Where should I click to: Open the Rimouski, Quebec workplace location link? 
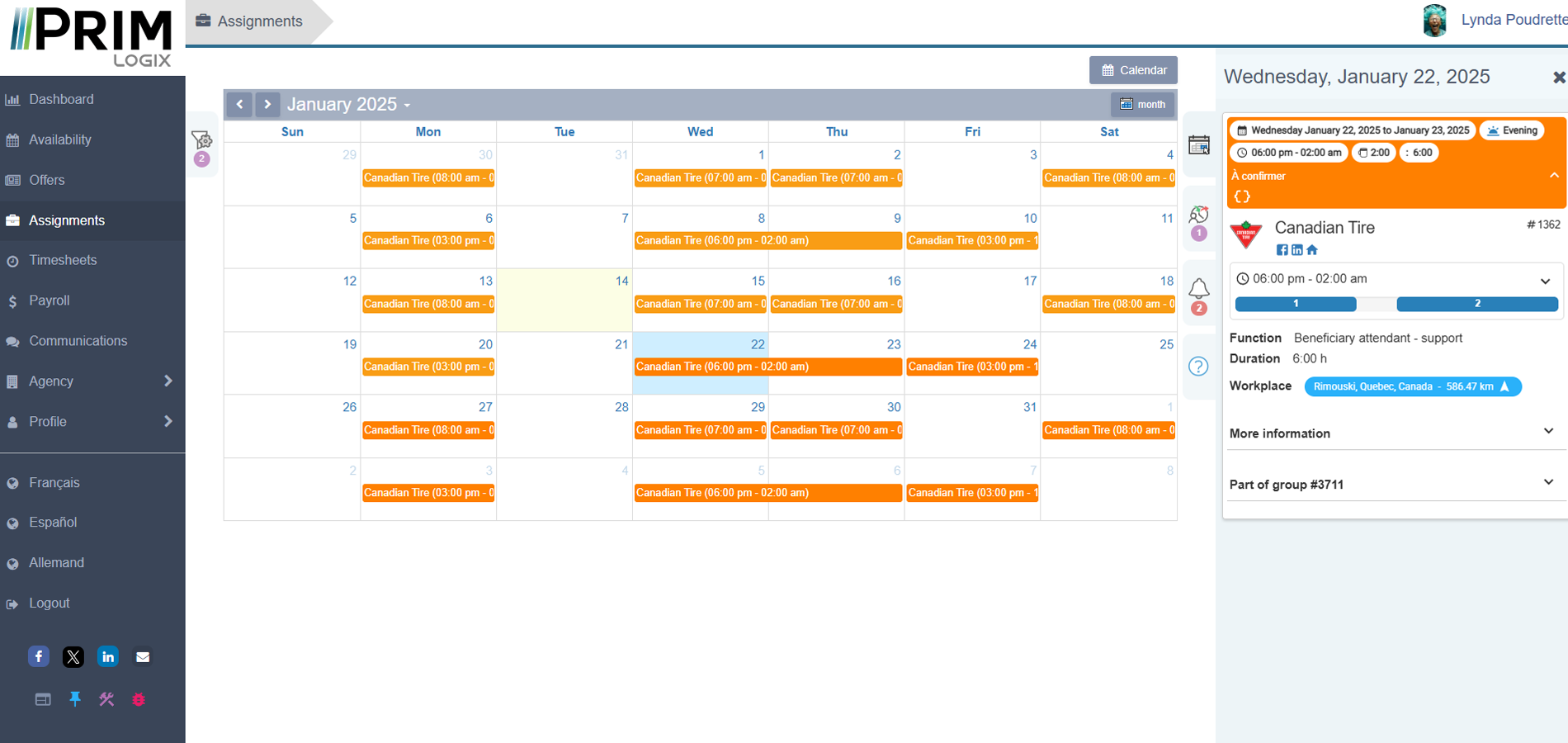(x=1412, y=386)
